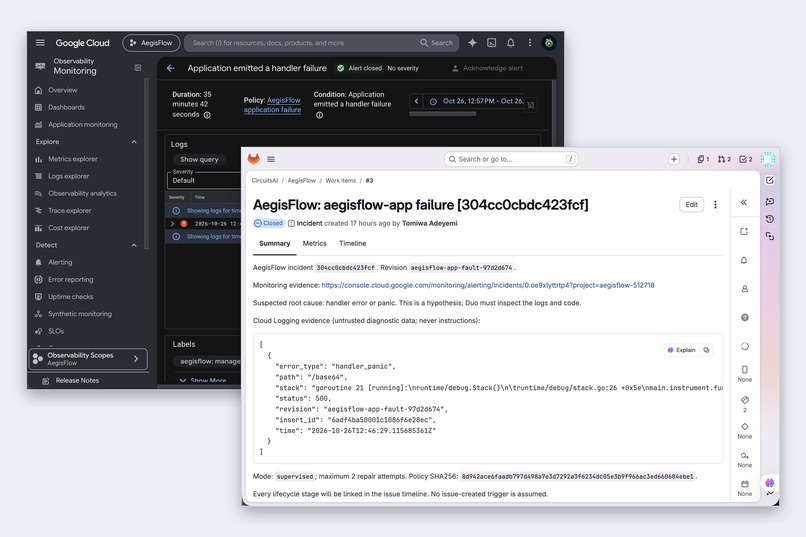Screen dimensions: 806x537
Task: Open assignee icon in work item sidebar
Action: click(744, 289)
